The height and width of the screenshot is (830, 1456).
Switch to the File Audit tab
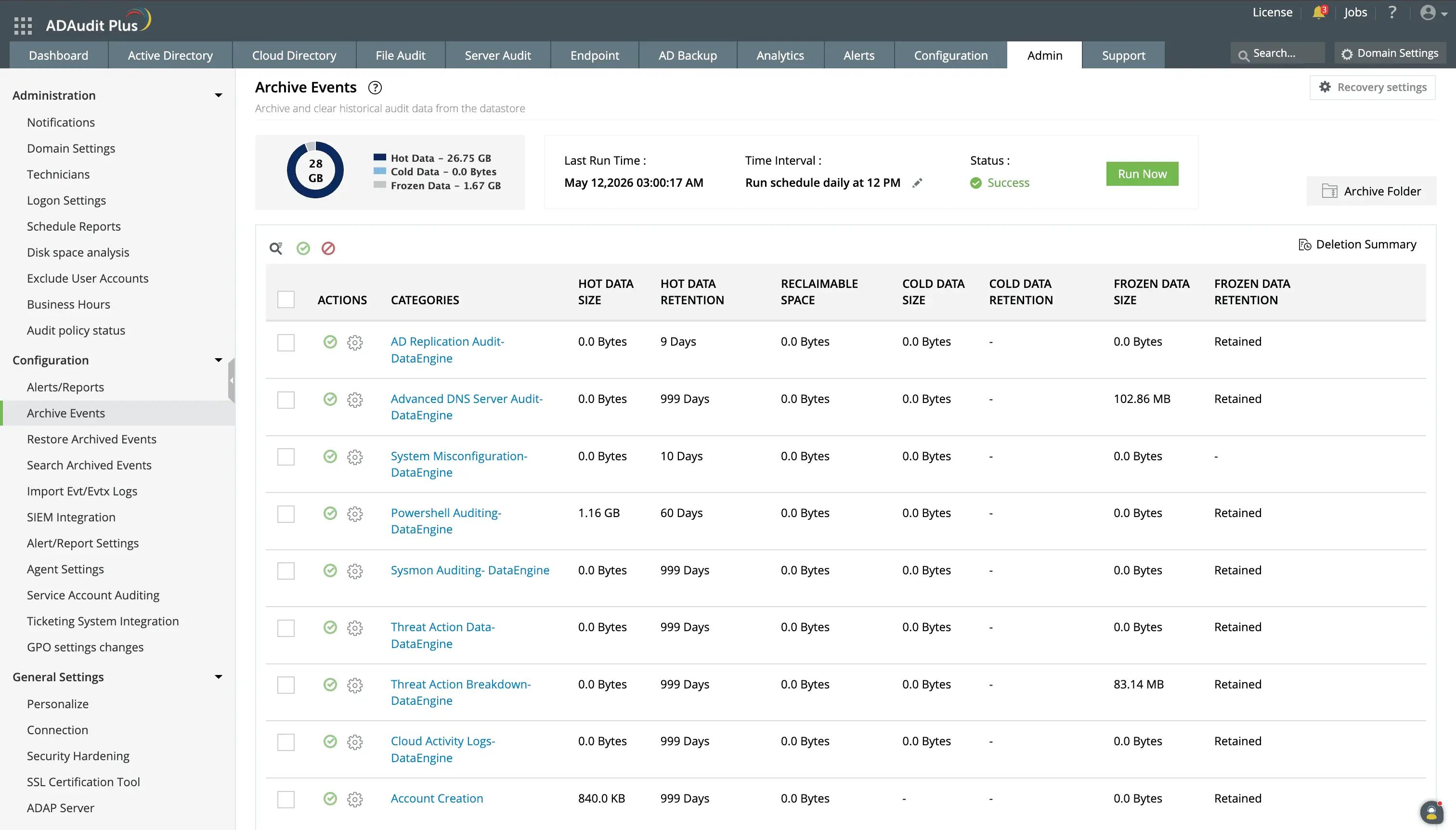coord(400,55)
